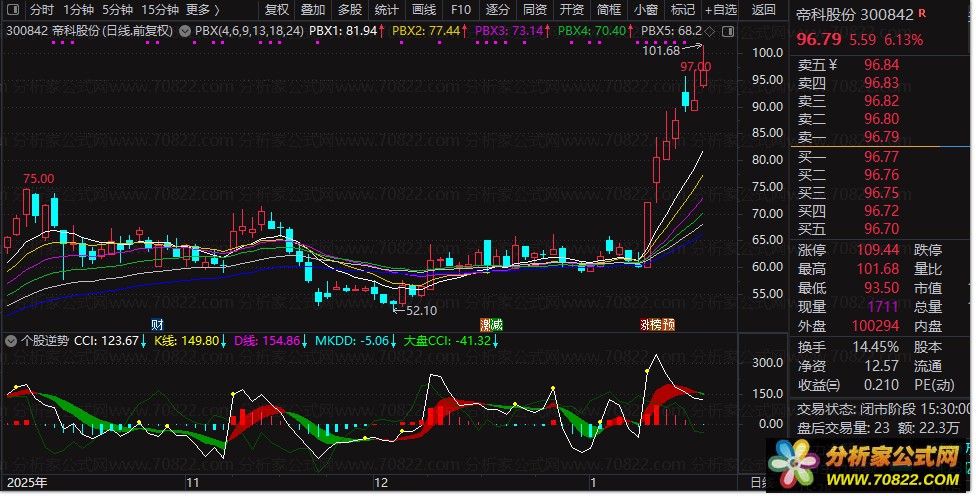The width and height of the screenshot is (976, 496).
Task: Switch to 5分钟 chart period
Action: coord(118,9)
